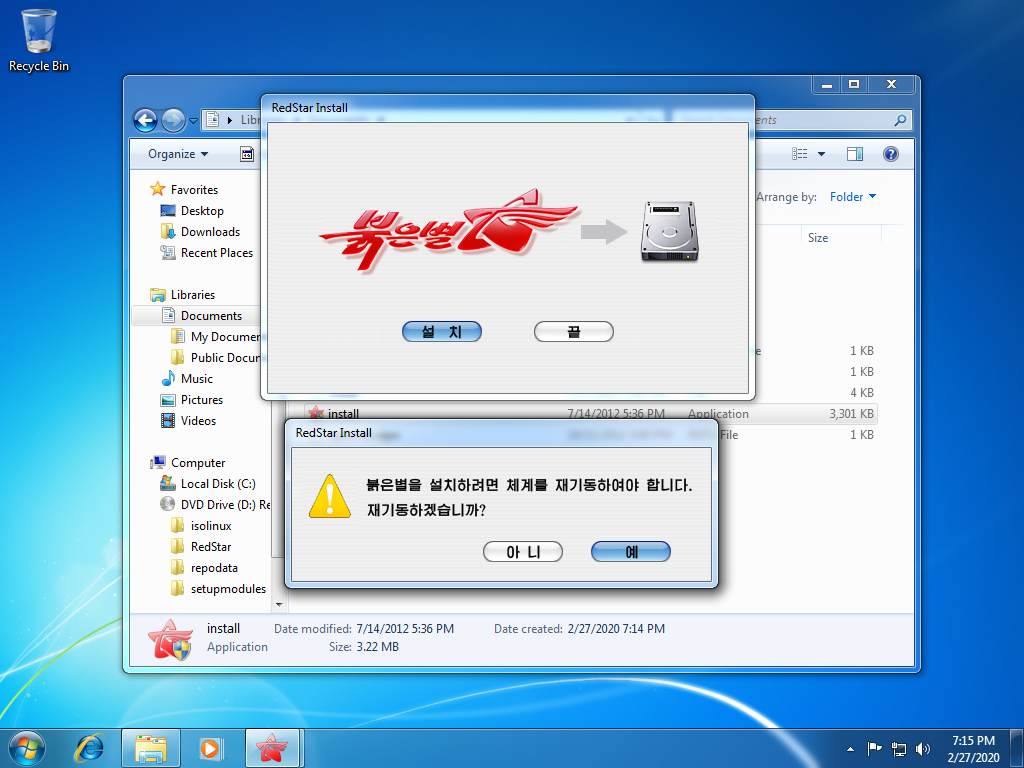Click the Size 3.22 MB value in details pane

point(377,647)
